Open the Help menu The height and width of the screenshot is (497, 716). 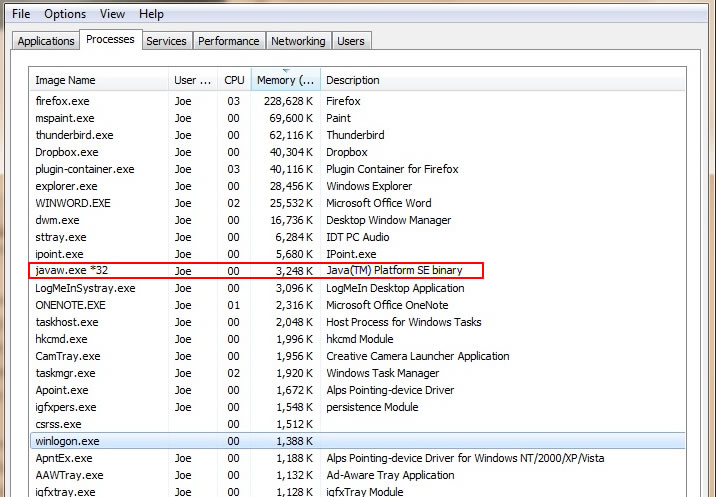tap(151, 14)
